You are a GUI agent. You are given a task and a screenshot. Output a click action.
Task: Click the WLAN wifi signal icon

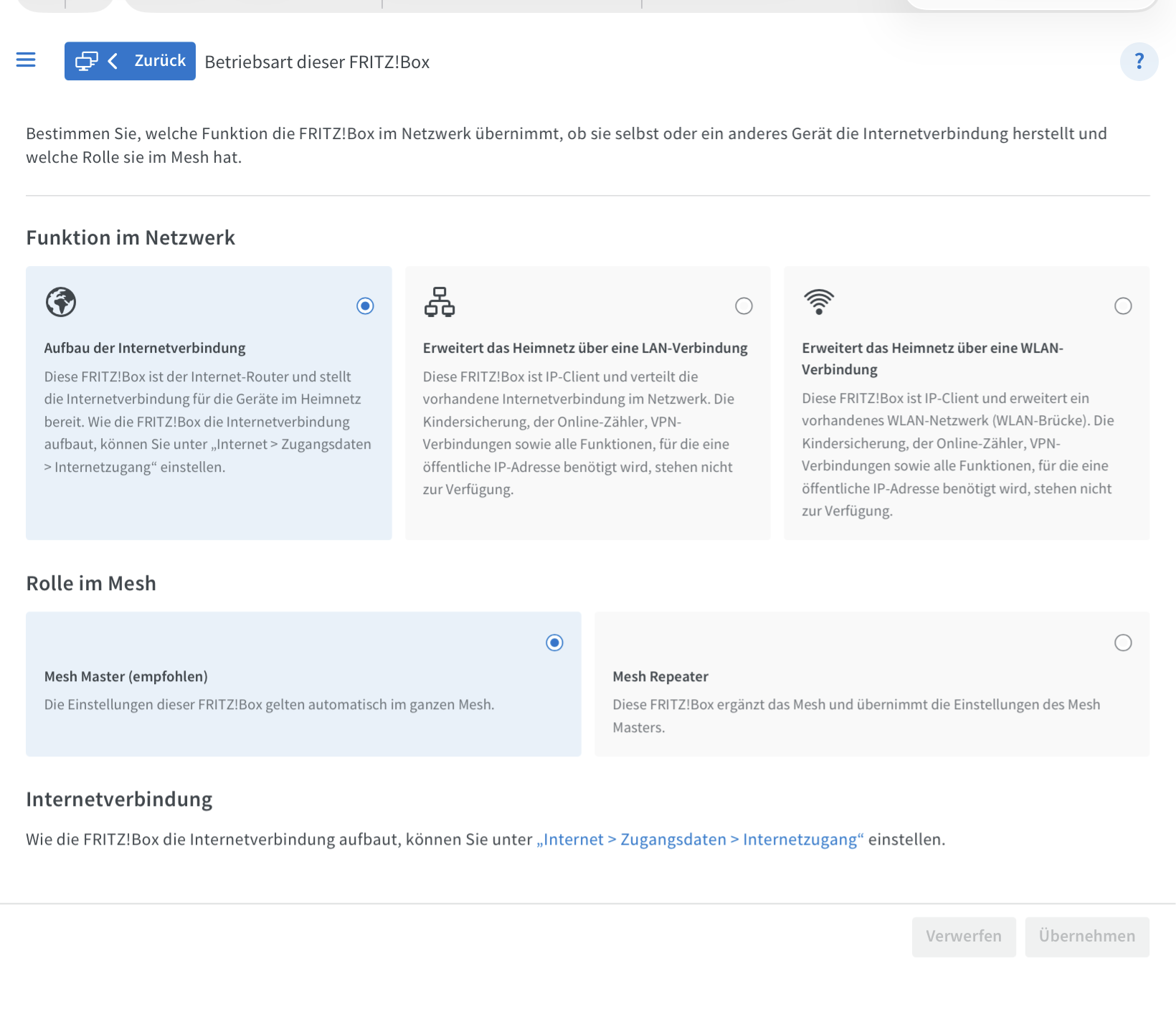[x=819, y=302]
